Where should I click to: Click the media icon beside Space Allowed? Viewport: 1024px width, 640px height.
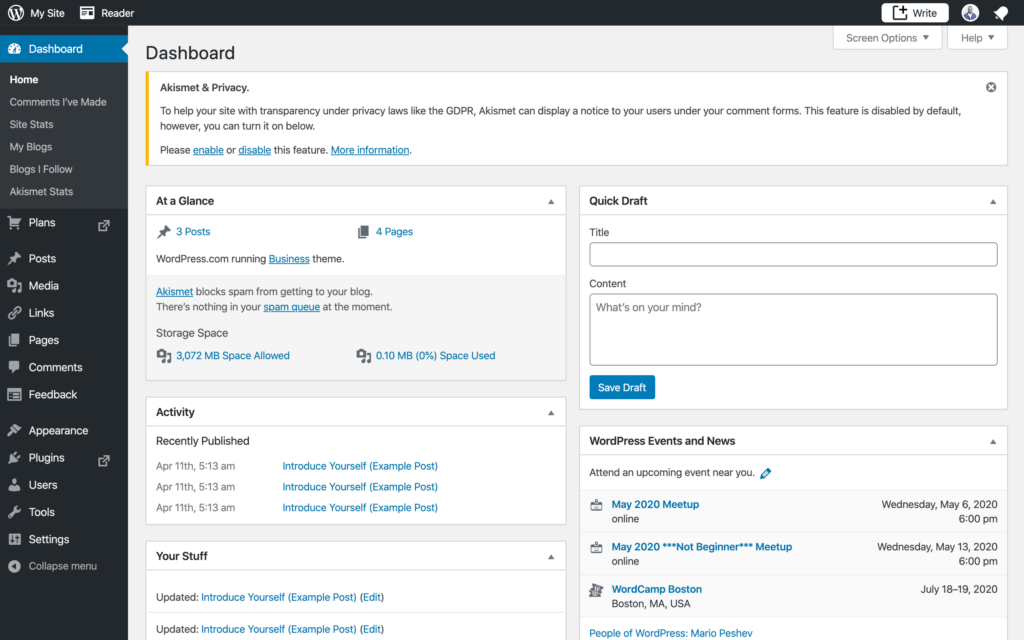[x=163, y=356]
